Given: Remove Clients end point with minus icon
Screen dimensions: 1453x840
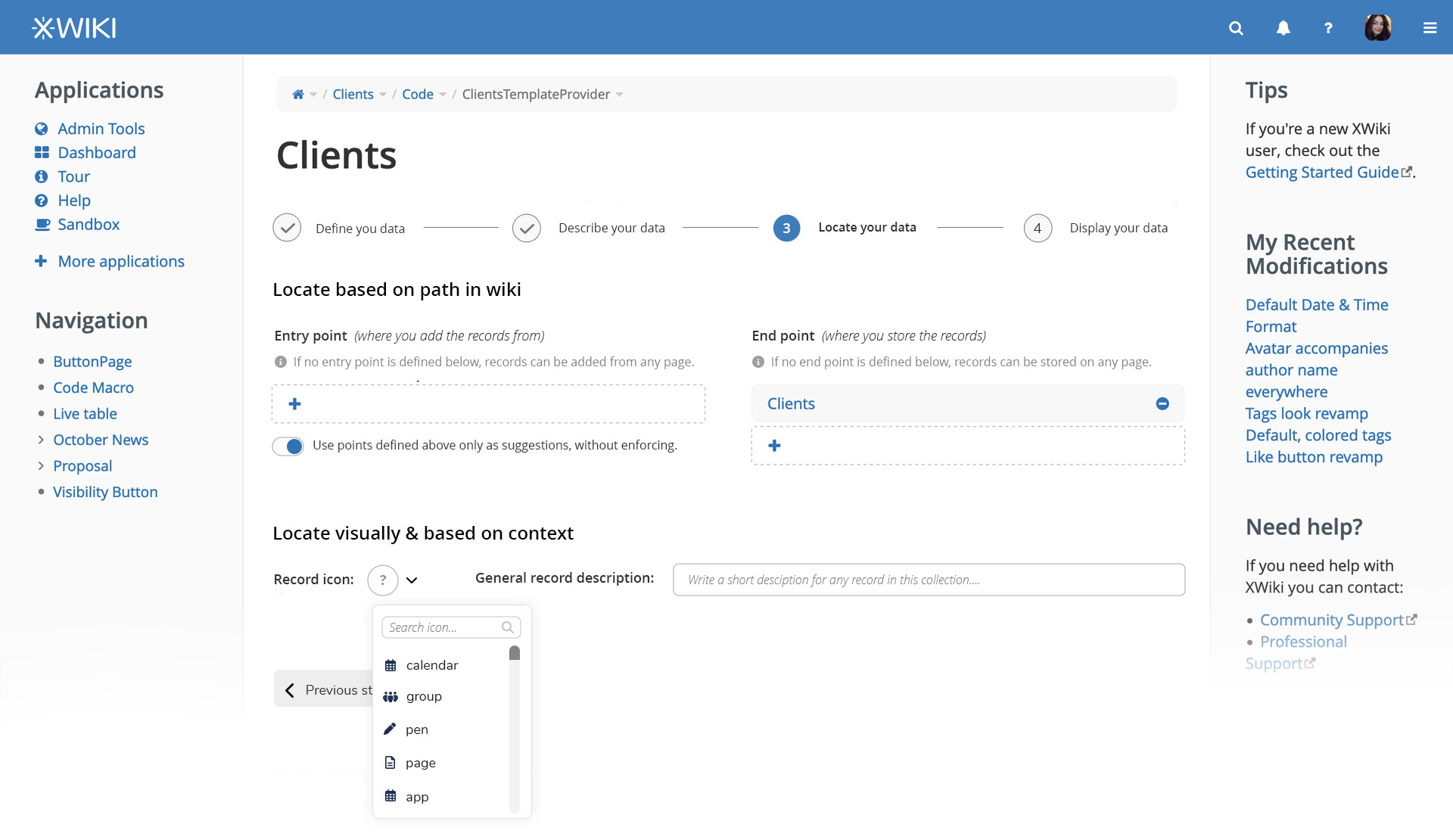Looking at the screenshot, I should coord(1162,404).
